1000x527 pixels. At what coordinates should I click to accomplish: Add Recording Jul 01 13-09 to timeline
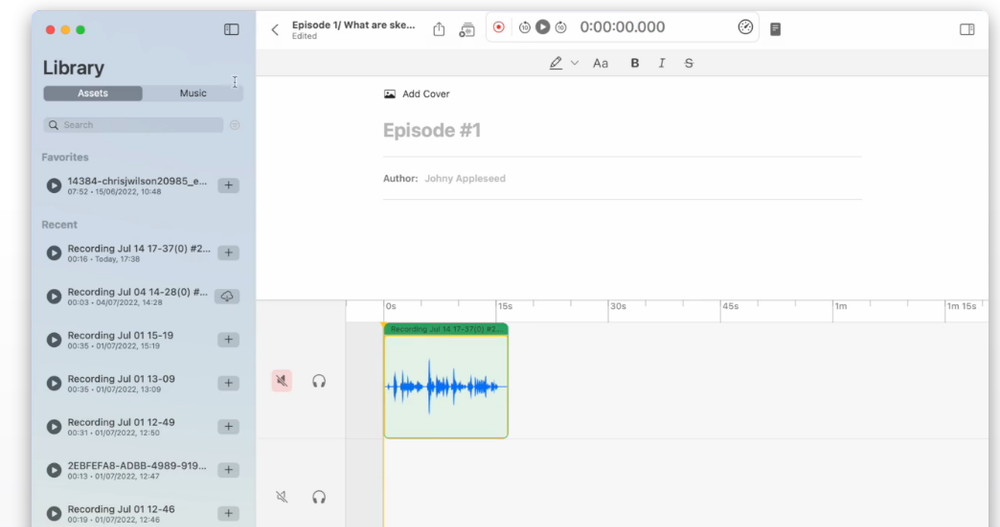pos(228,383)
